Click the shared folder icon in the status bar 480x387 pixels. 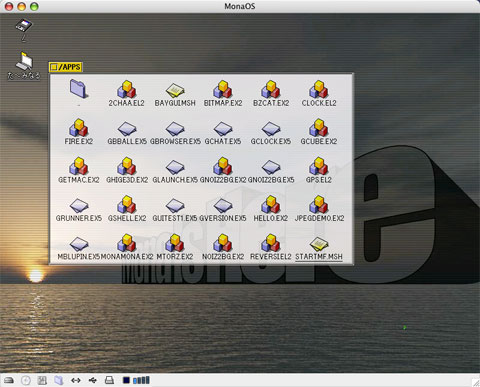tap(59, 380)
